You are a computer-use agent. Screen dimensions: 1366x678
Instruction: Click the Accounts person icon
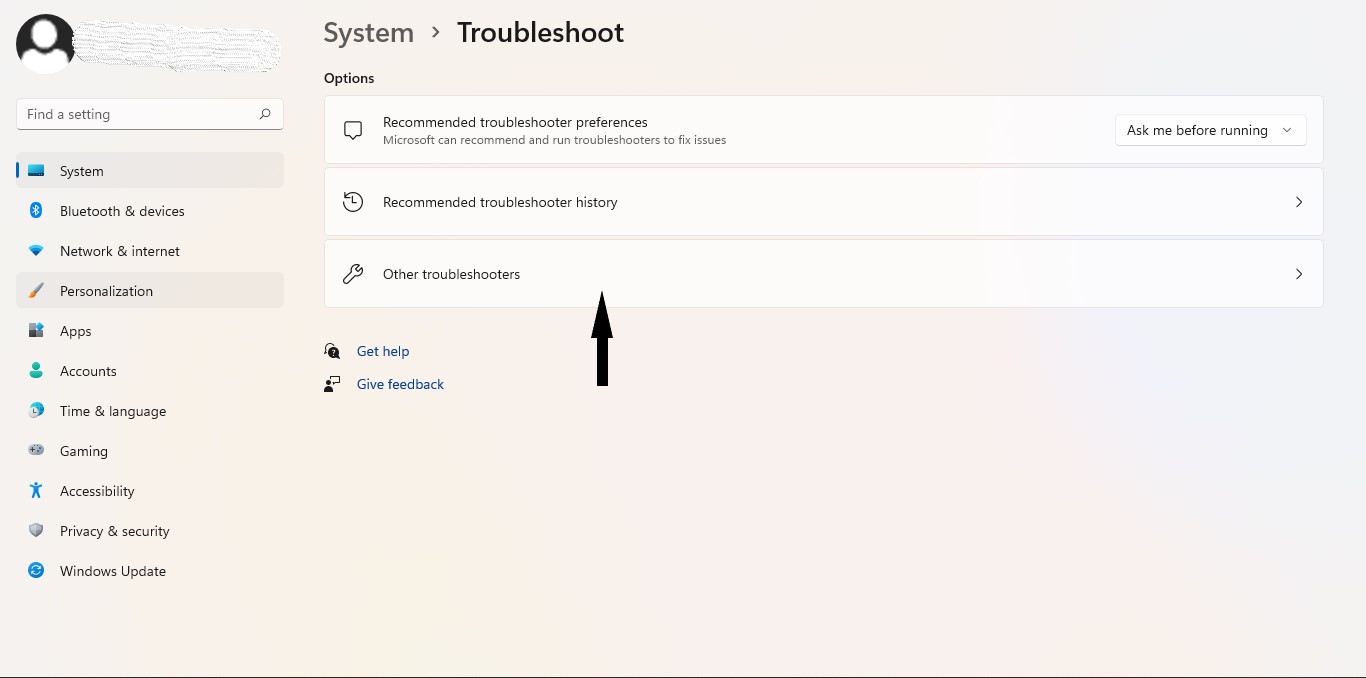(36, 371)
